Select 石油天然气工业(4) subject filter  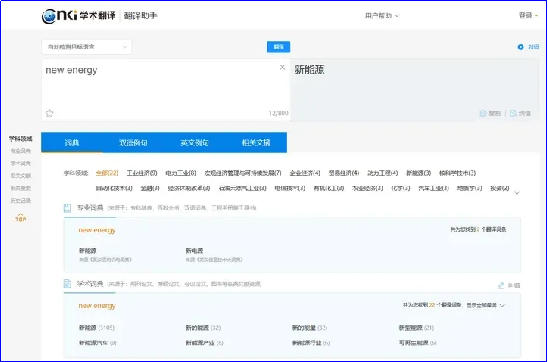point(243,188)
